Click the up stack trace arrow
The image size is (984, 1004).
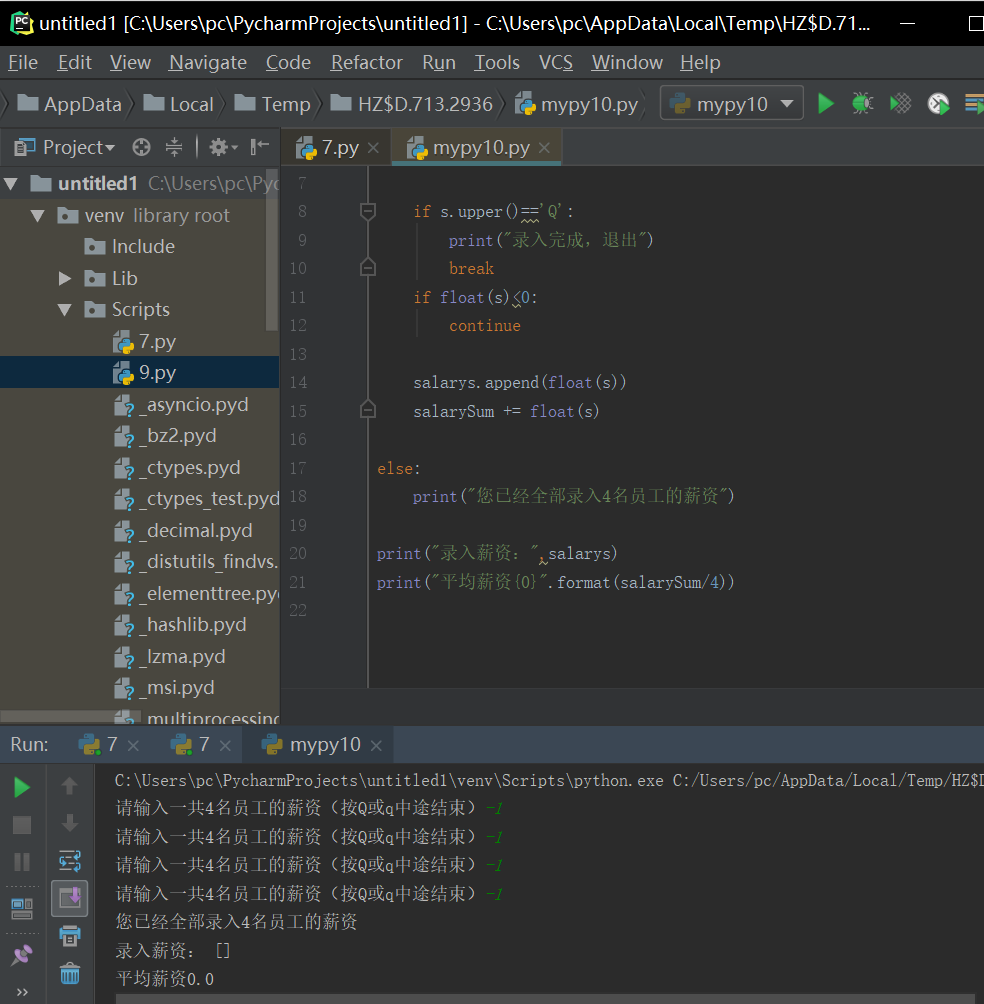(x=70, y=786)
